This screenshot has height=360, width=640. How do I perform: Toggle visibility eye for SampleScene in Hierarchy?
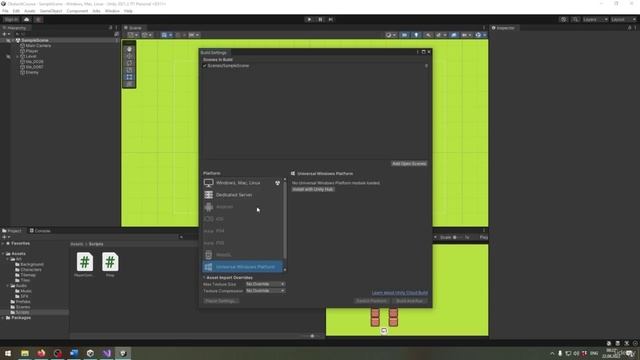[8, 40]
